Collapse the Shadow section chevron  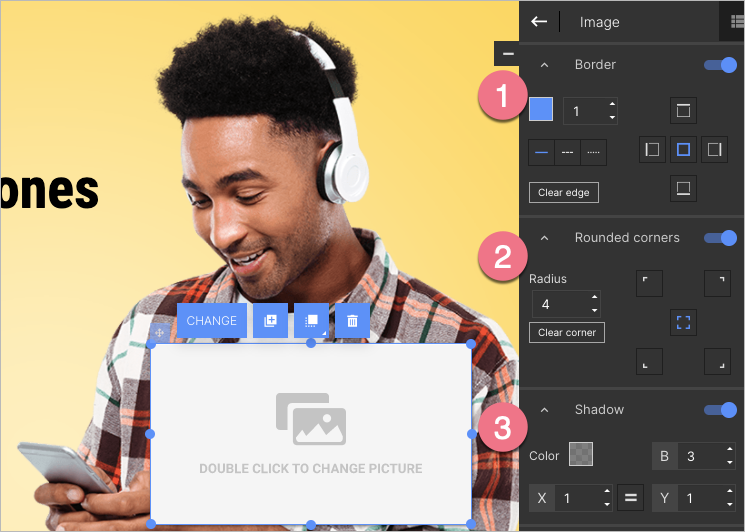click(x=545, y=410)
